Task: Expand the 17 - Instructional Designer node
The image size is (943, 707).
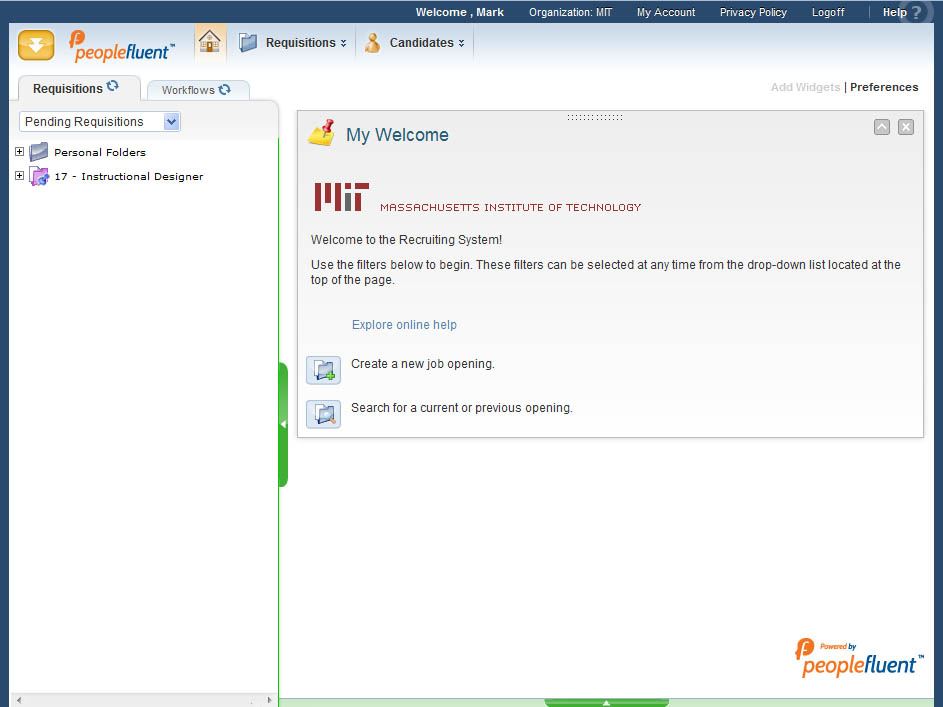Action: [19, 176]
